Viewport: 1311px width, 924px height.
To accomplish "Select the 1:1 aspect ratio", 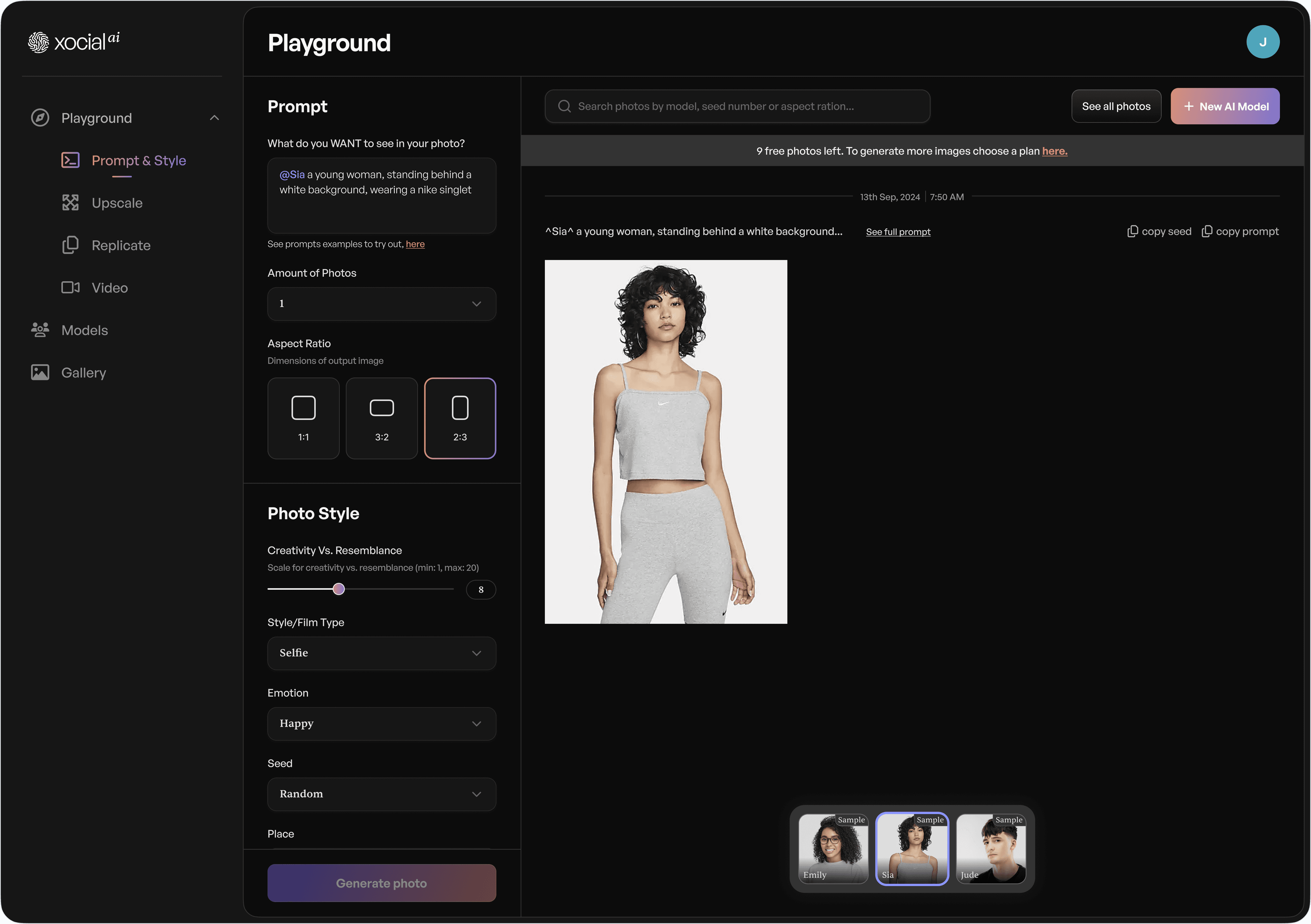I will pos(303,418).
